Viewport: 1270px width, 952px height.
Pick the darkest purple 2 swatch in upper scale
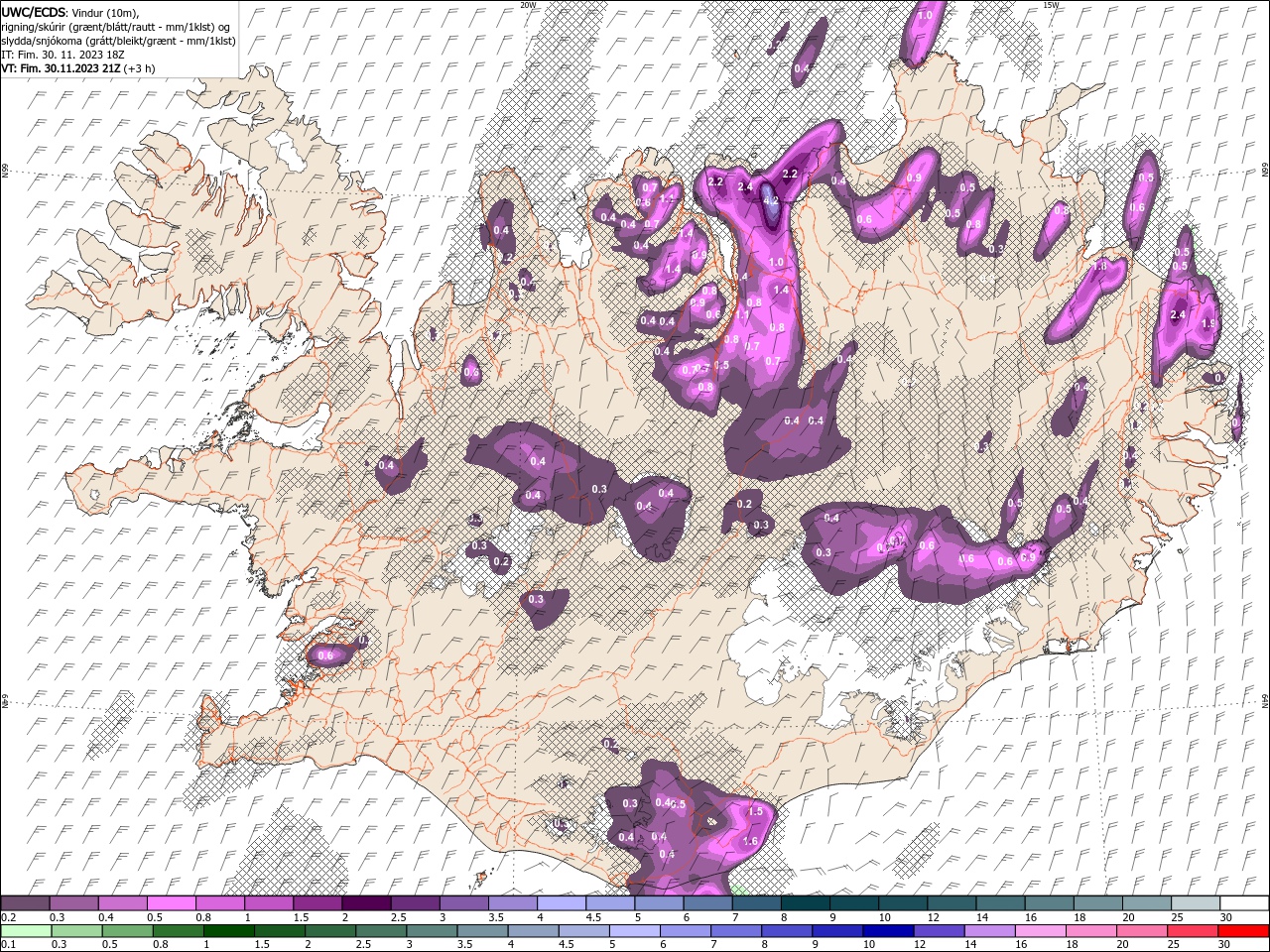(366, 903)
